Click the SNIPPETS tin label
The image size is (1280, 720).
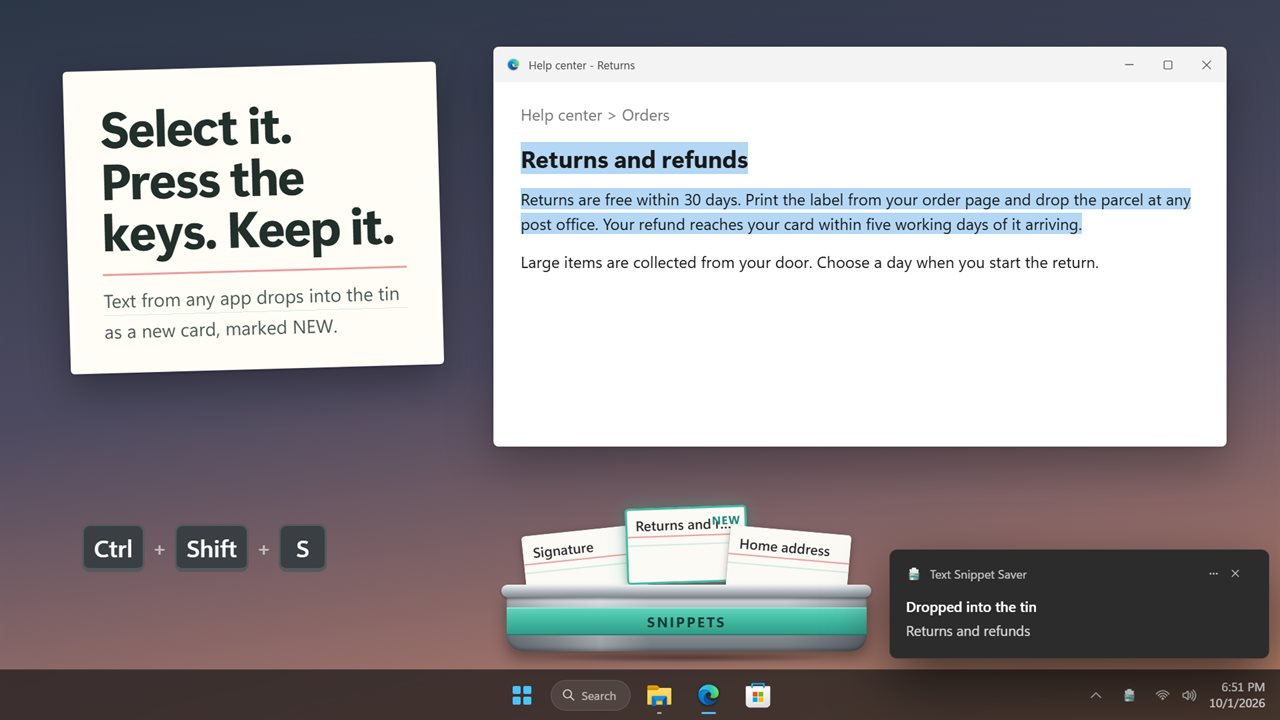click(x=686, y=622)
